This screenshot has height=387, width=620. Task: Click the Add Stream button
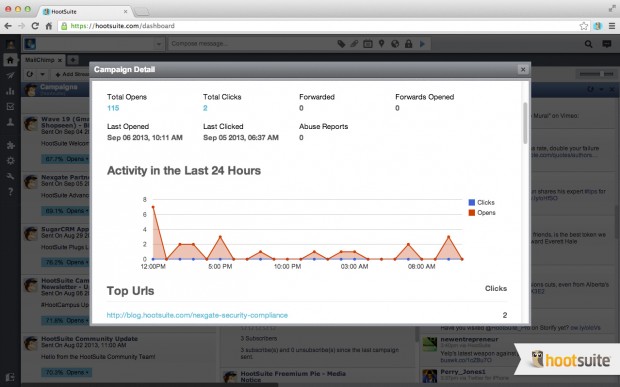[x=72, y=74]
